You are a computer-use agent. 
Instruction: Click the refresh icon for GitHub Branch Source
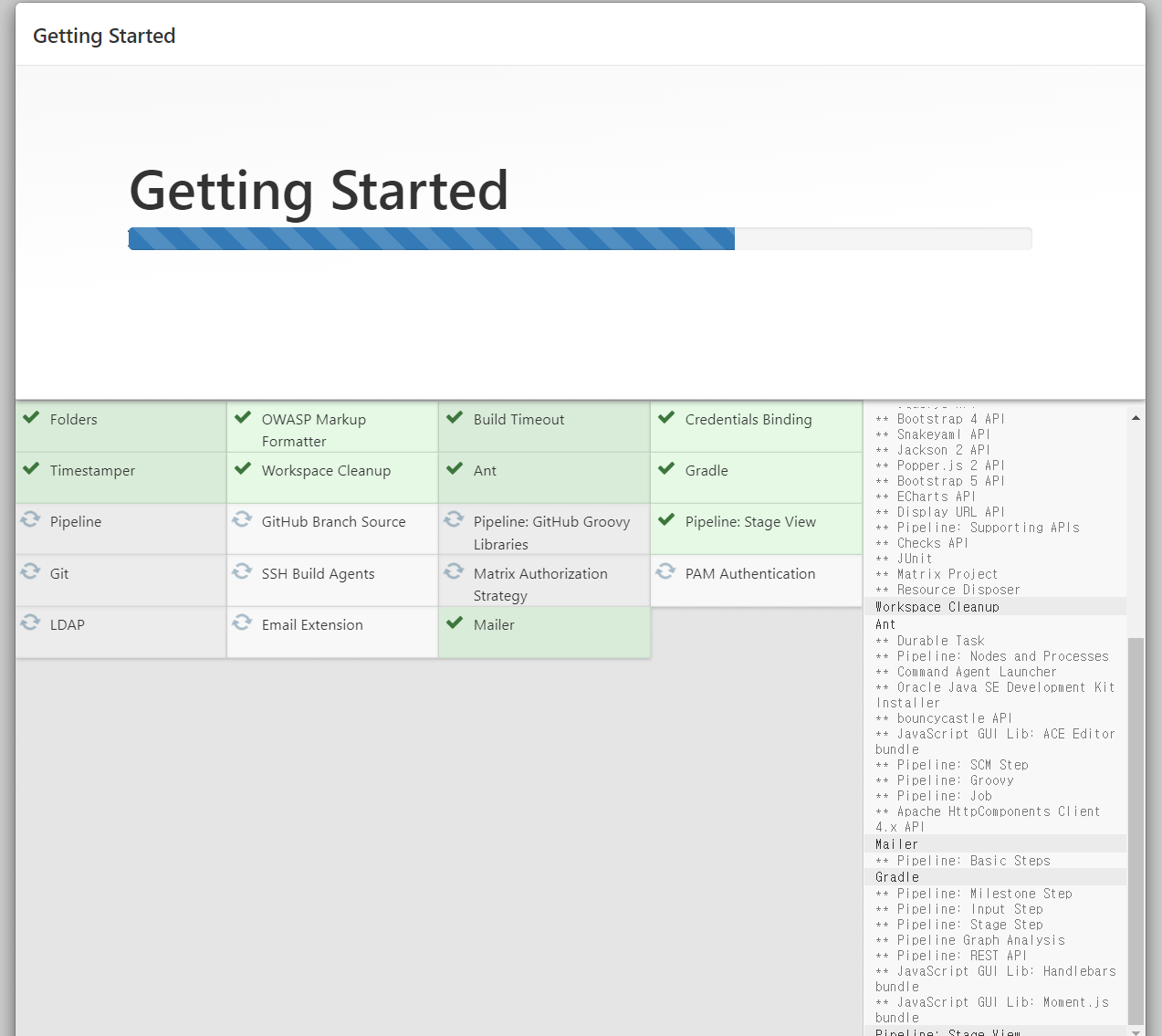point(242,519)
